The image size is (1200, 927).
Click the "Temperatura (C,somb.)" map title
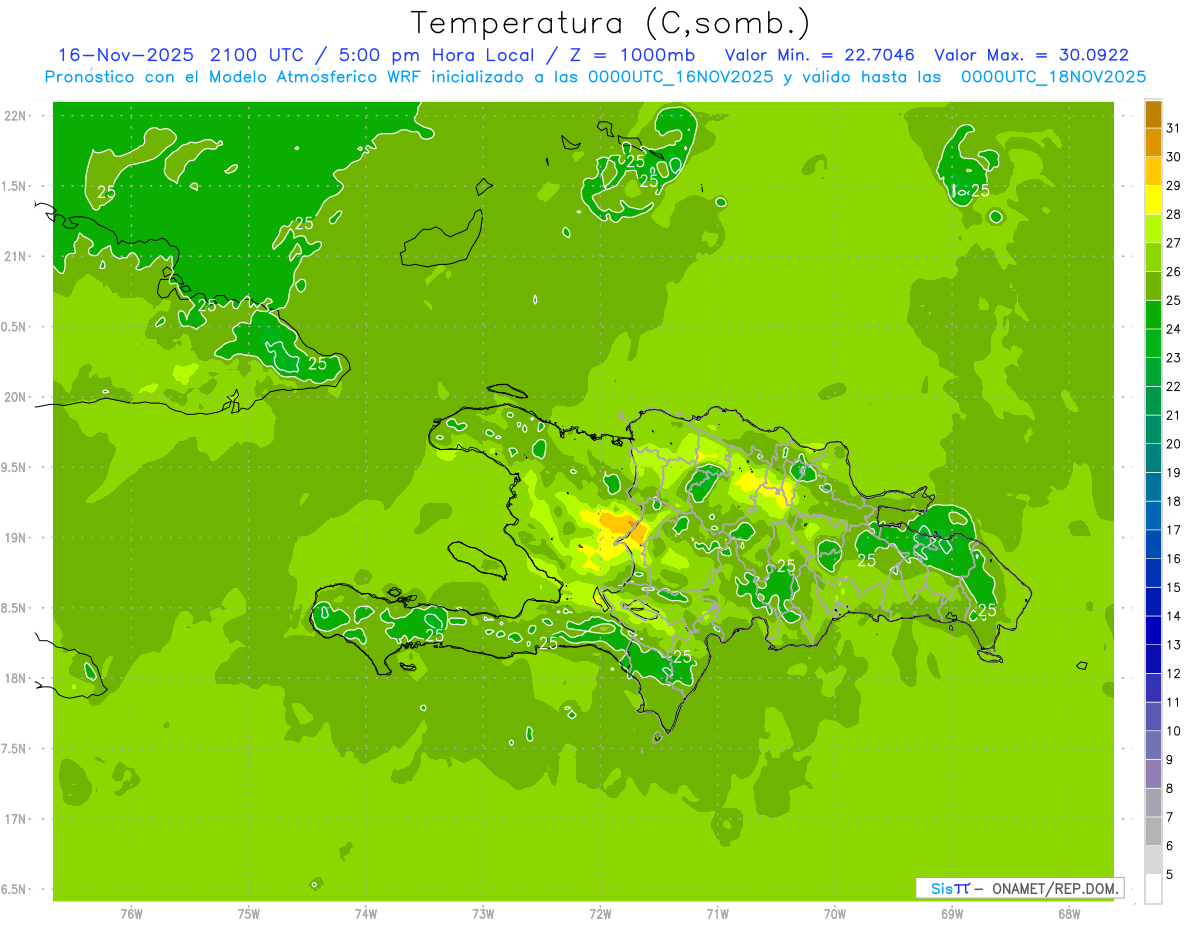coord(610,23)
